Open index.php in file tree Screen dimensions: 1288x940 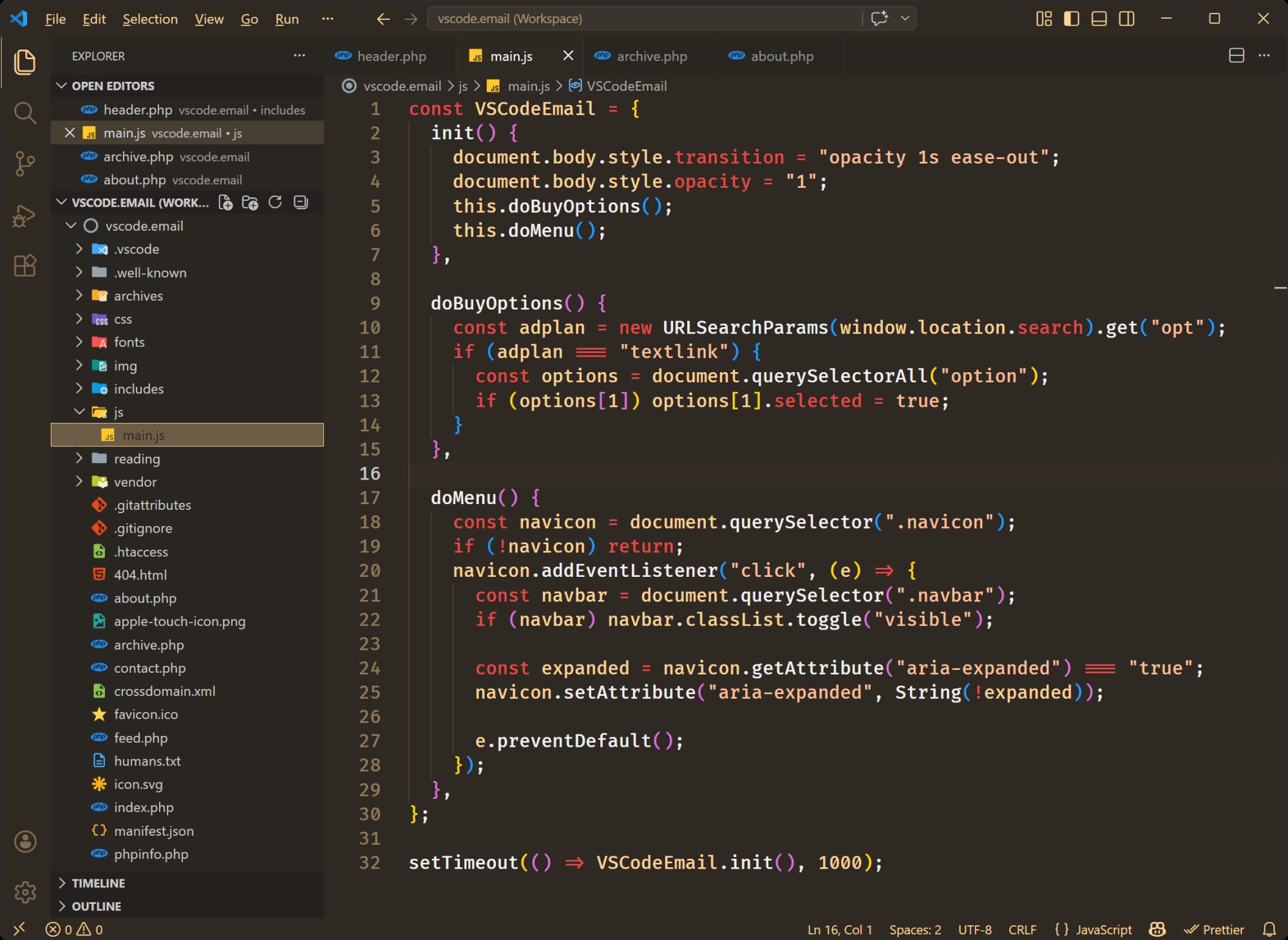187,807
